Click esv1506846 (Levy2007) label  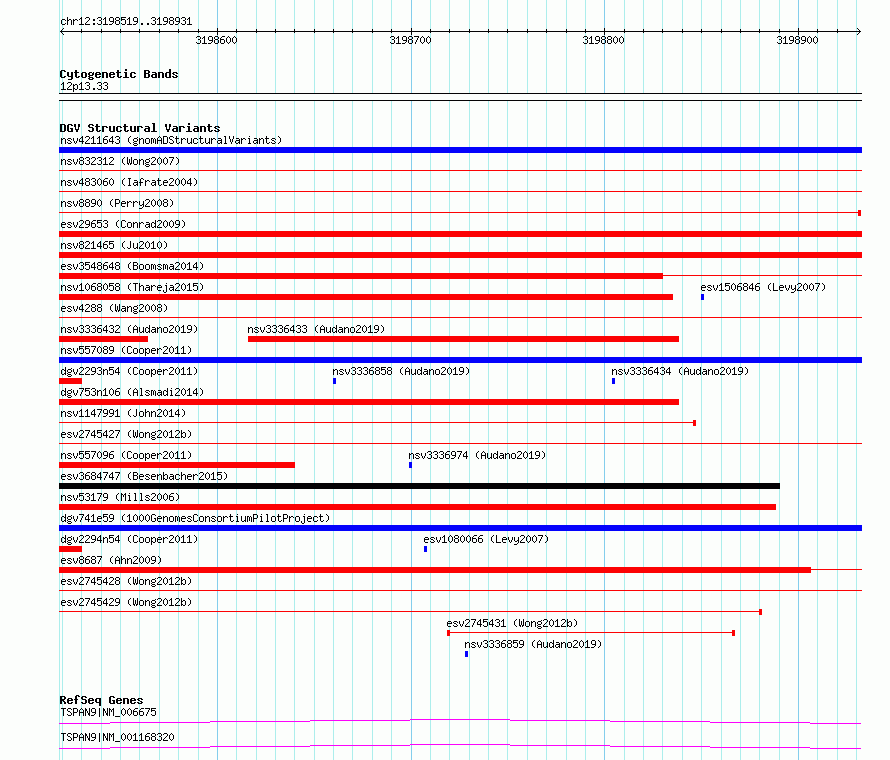click(x=763, y=287)
